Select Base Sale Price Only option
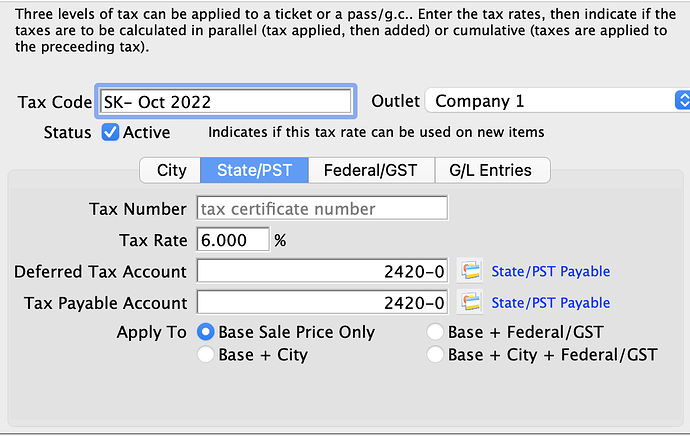The height and width of the screenshot is (436, 690). tap(206, 332)
